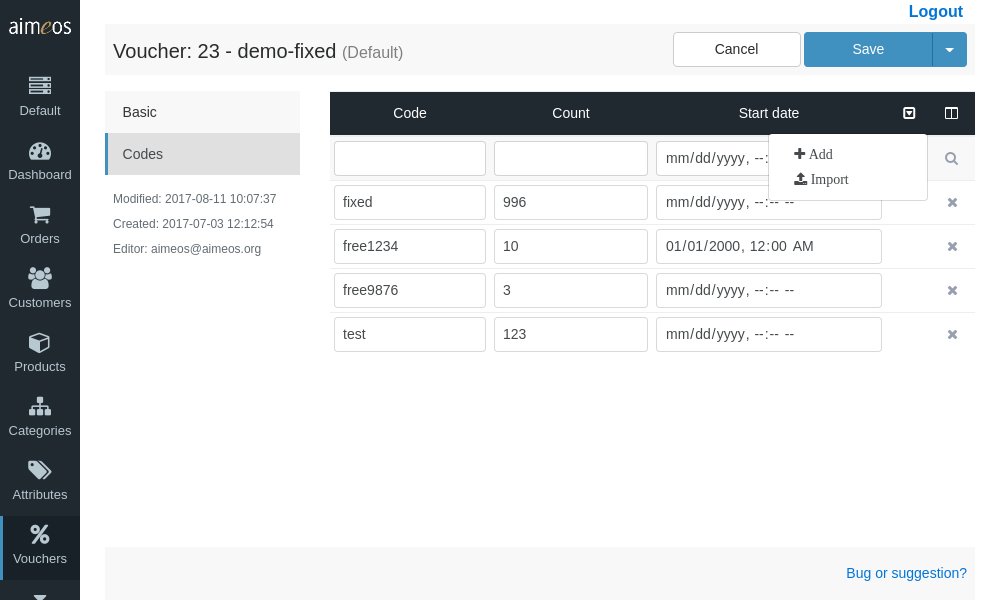Image resolution: width=1000 pixels, height=600 pixels.
Task: Open the table actions caret menu
Action: pos(909,113)
